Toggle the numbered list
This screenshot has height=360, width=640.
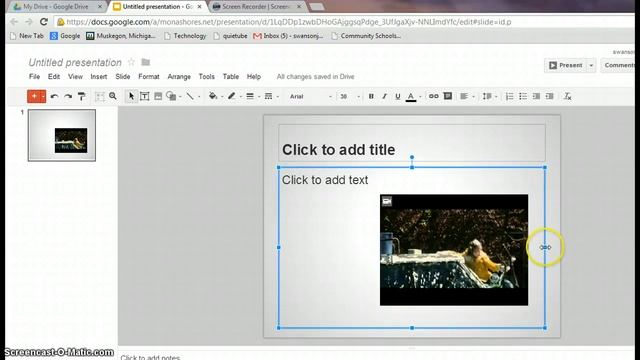[x=510, y=96]
